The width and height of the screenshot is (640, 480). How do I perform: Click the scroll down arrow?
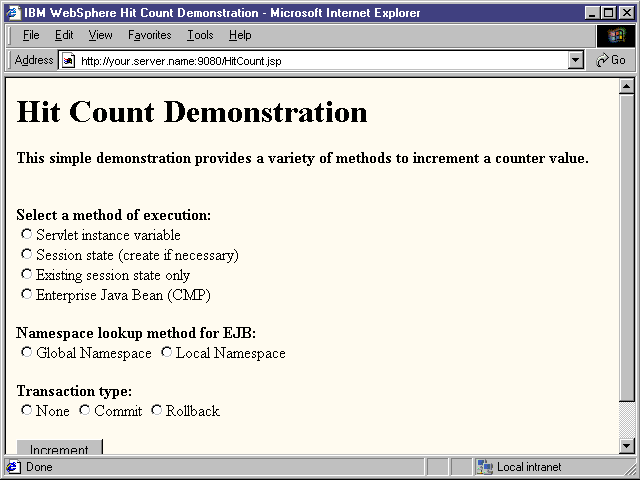pos(627,446)
